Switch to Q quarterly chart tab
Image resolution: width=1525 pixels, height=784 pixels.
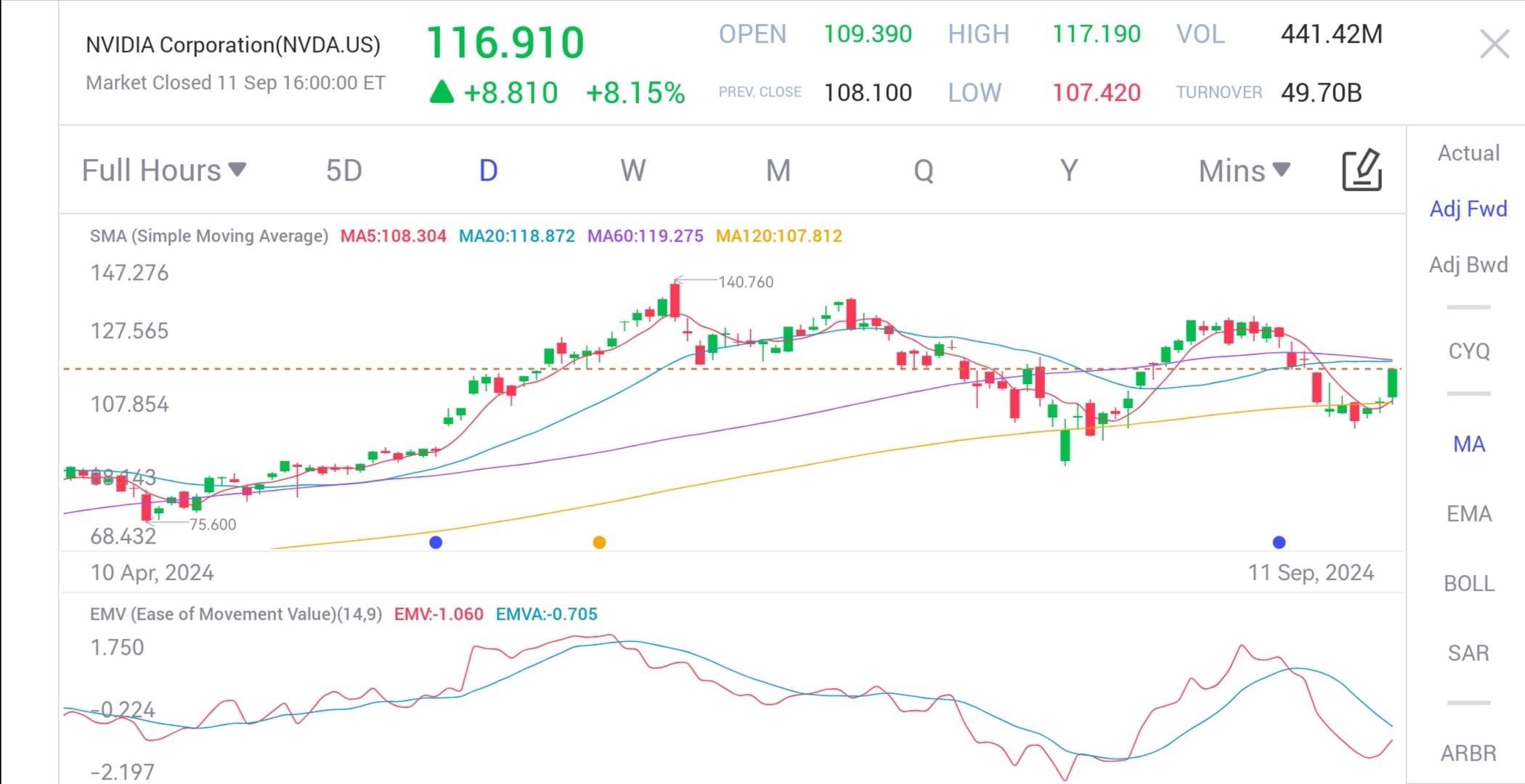point(923,171)
